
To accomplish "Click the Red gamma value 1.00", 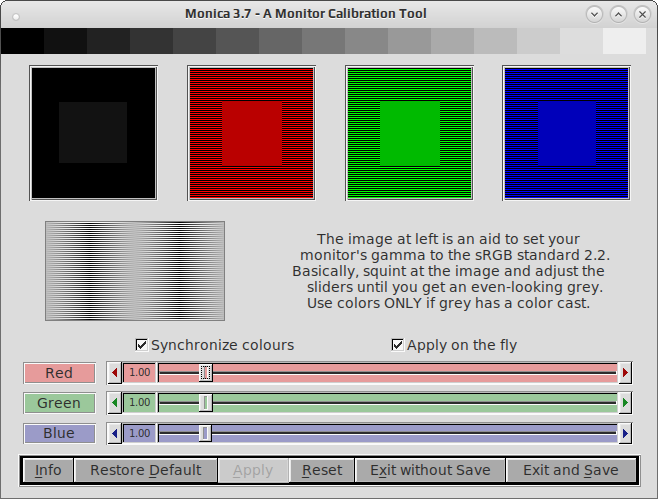I will [x=140, y=373].
